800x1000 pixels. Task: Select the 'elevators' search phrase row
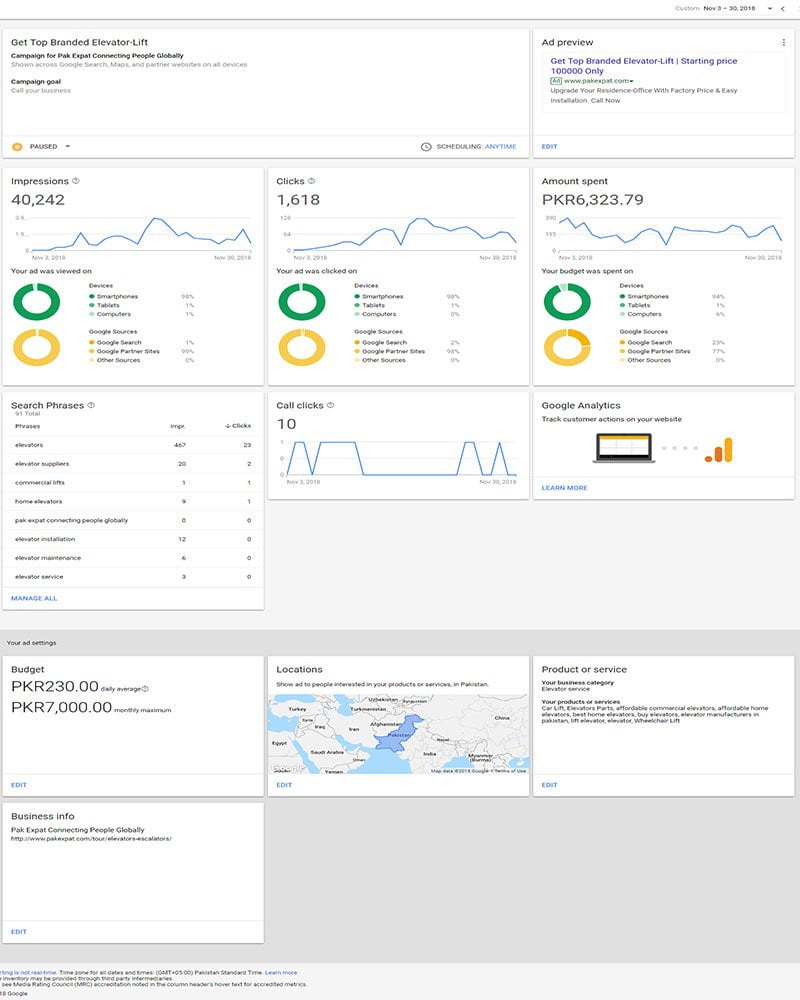(133, 445)
